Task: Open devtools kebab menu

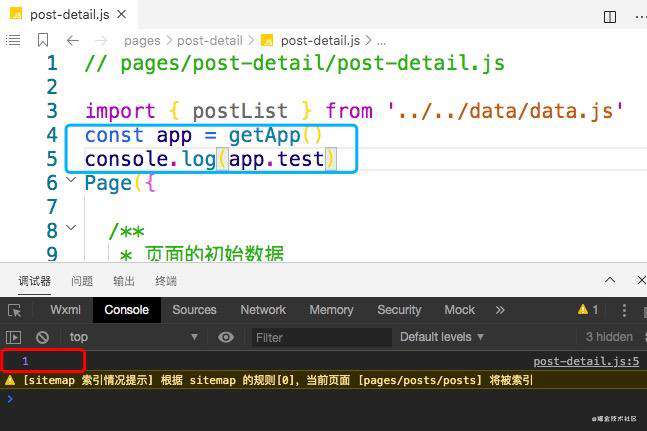Action: 624,310
